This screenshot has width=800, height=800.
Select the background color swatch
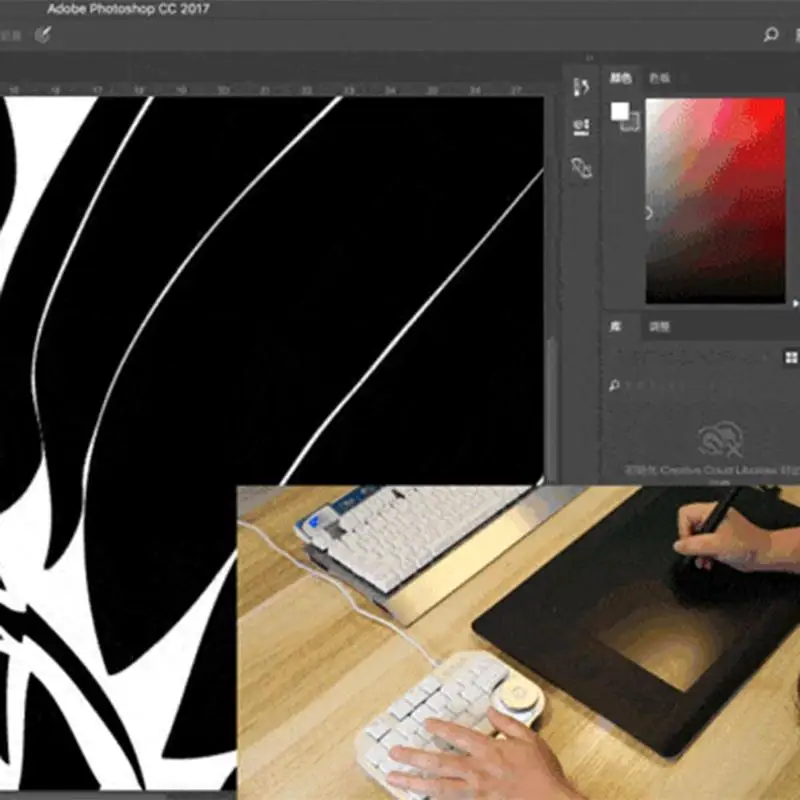click(634, 124)
